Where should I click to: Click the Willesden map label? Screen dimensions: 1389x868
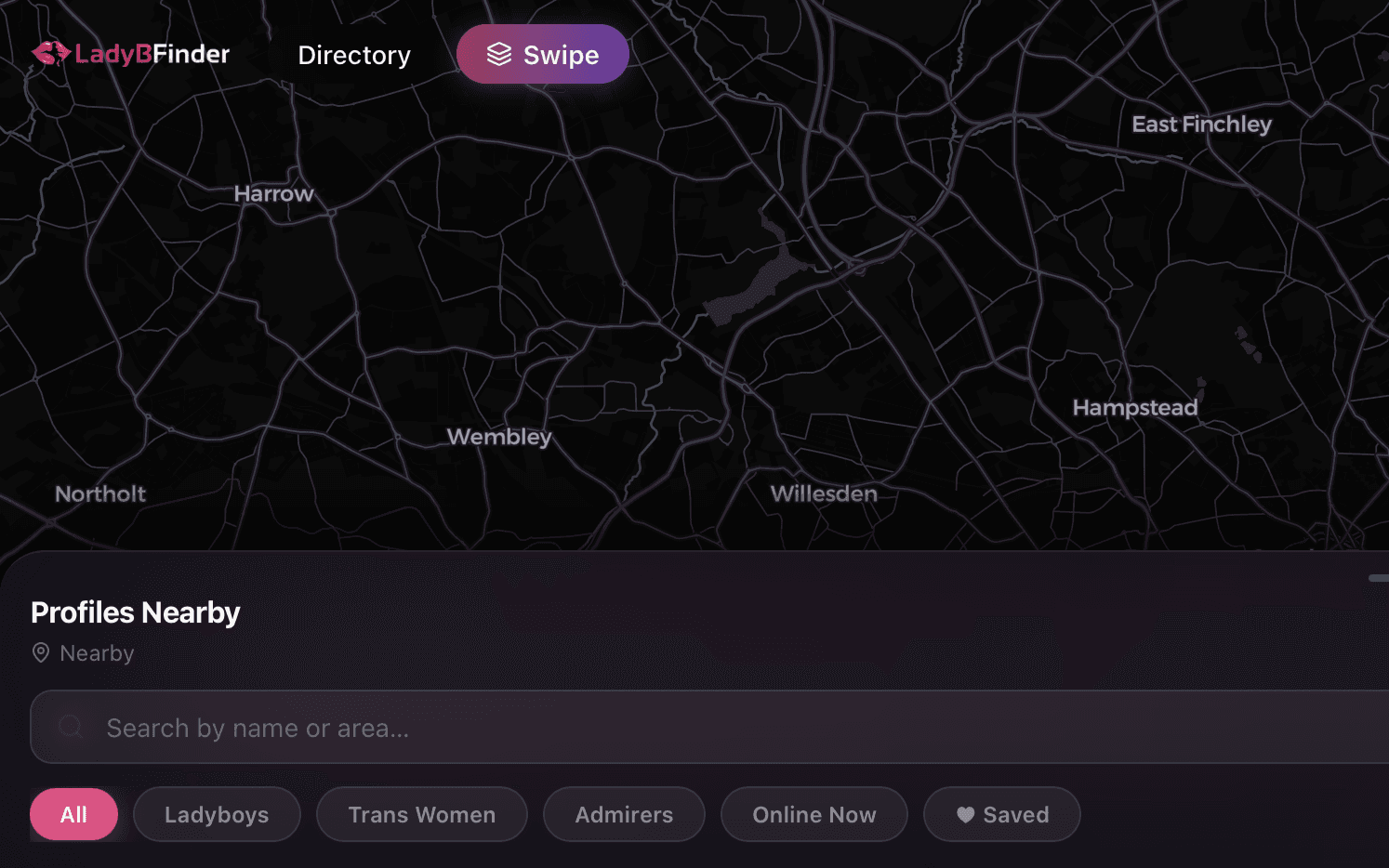pyautogui.click(x=824, y=493)
